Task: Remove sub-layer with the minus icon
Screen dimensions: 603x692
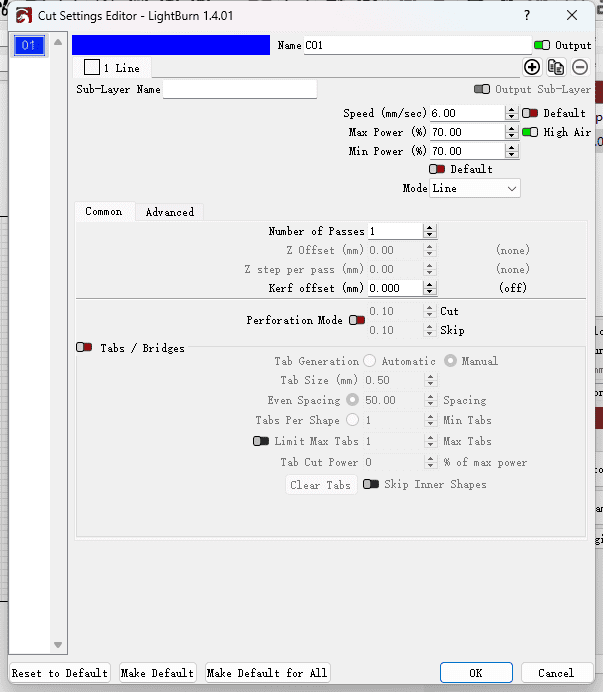Action: (580, 68)
